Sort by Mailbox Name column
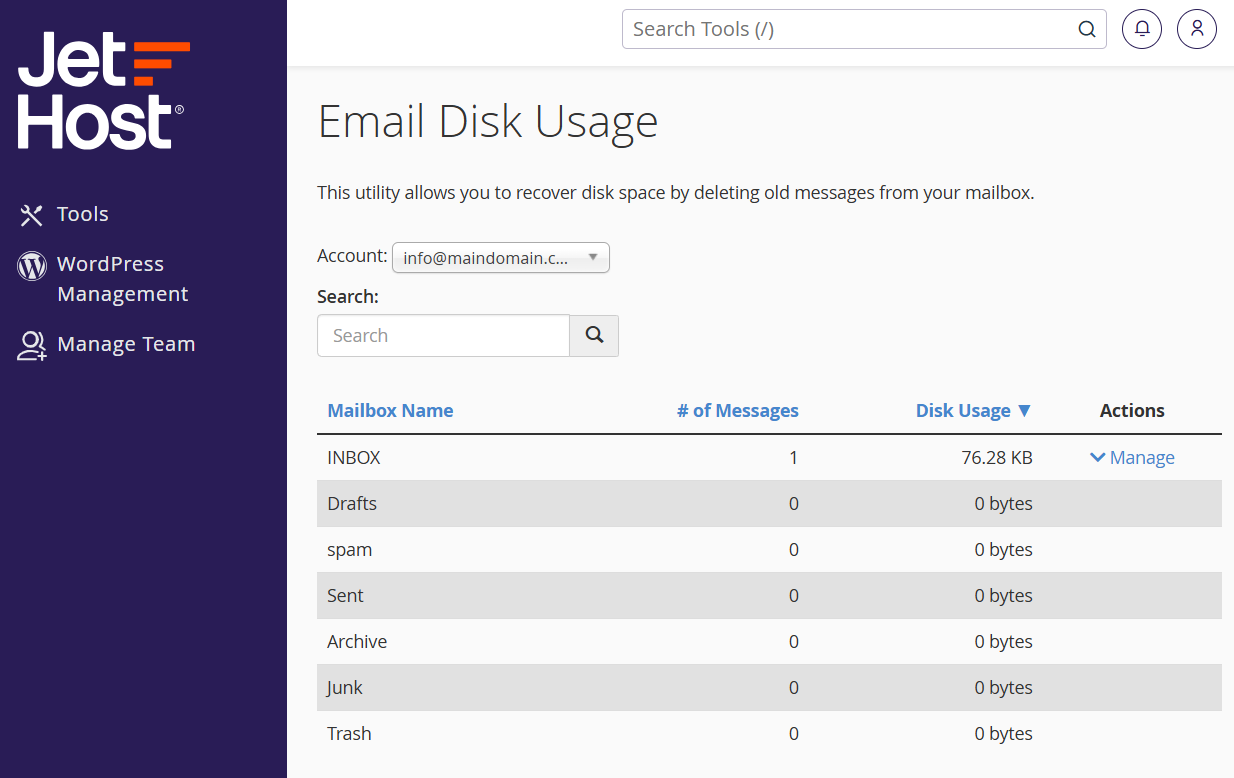This screenshot has width=1234, height=778. (390, 411)
